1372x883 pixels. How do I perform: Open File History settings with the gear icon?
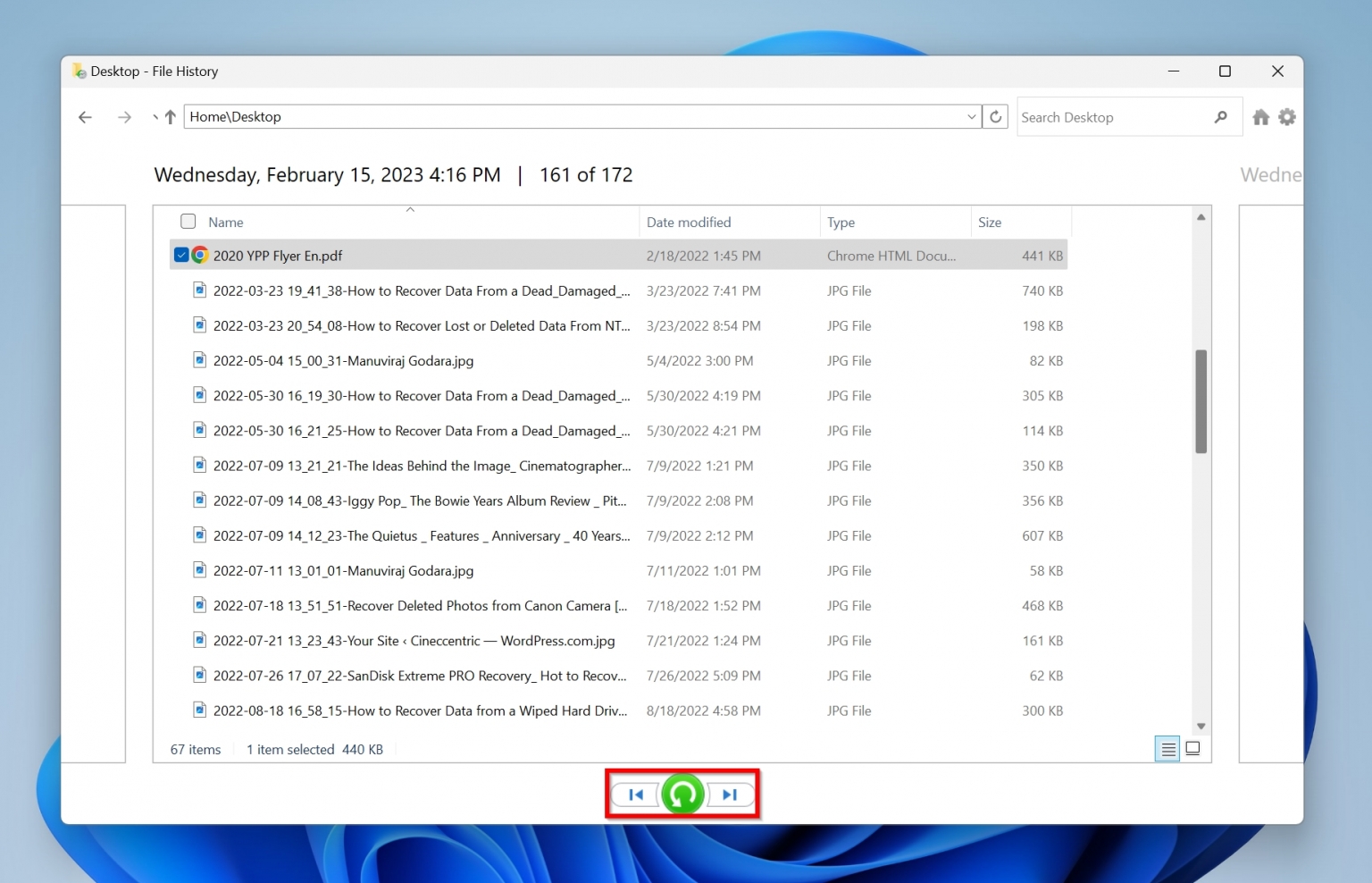click(1287, 116)
